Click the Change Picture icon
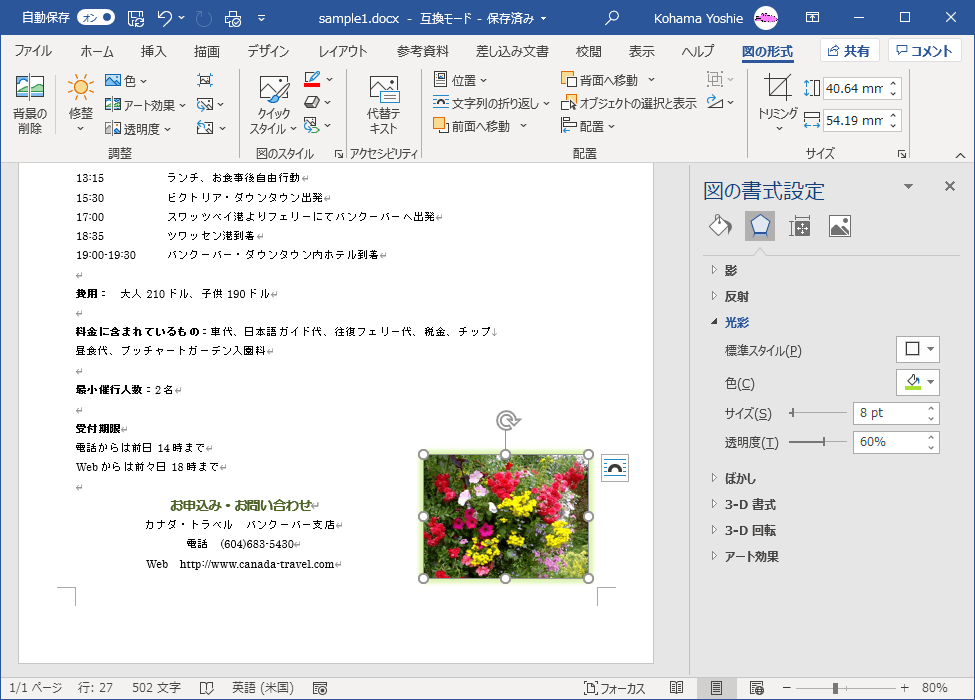The image size is (975, 700). coord(205,104)
